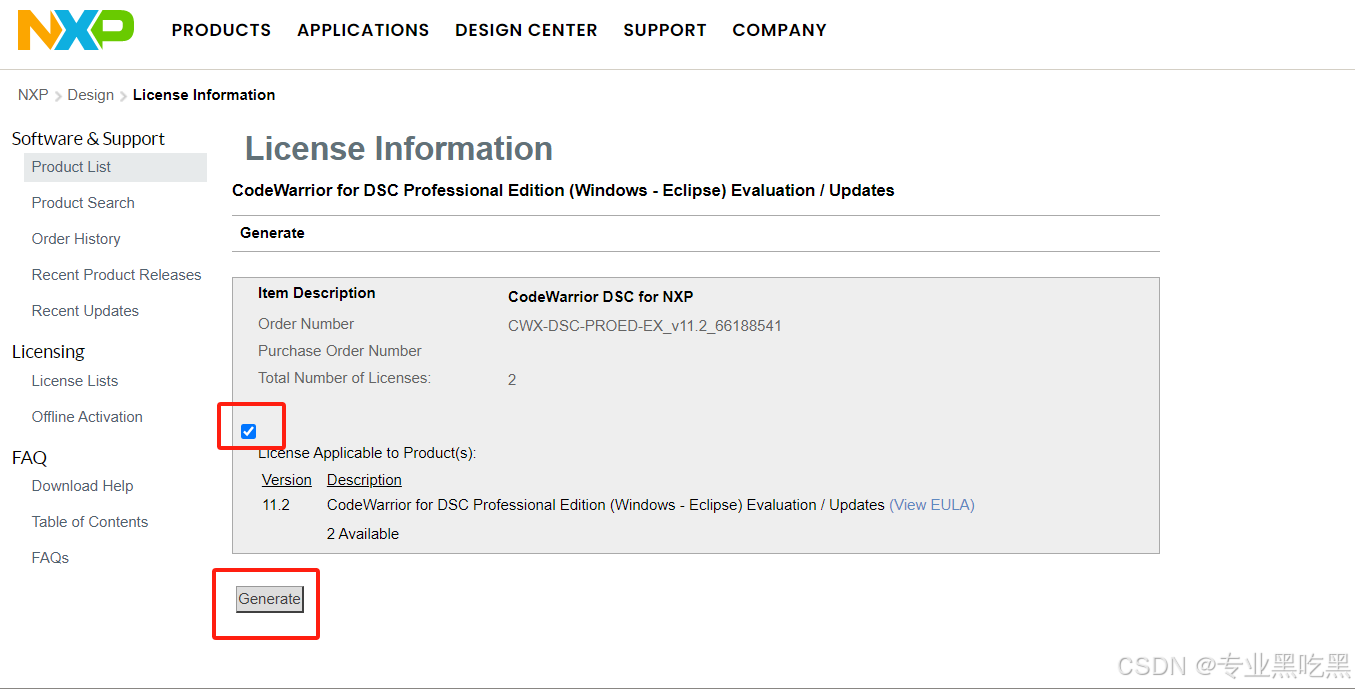Open the COMPANY menu
Viewport: 1355px width, 689px height.
[x=779, y=30]
